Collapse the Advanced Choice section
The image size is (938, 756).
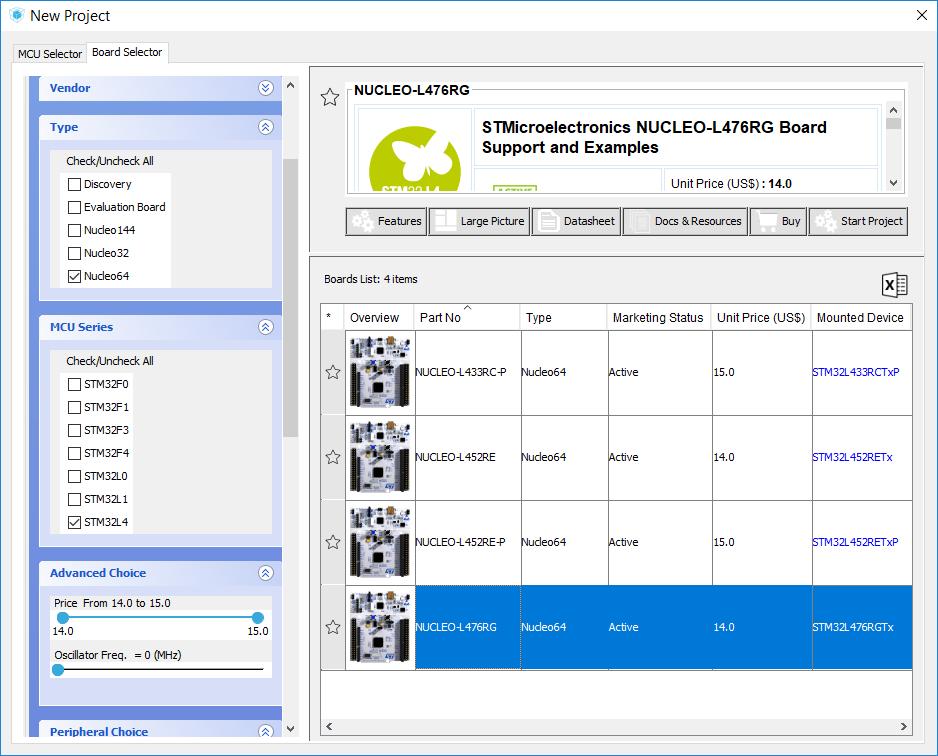click(266, 573)
